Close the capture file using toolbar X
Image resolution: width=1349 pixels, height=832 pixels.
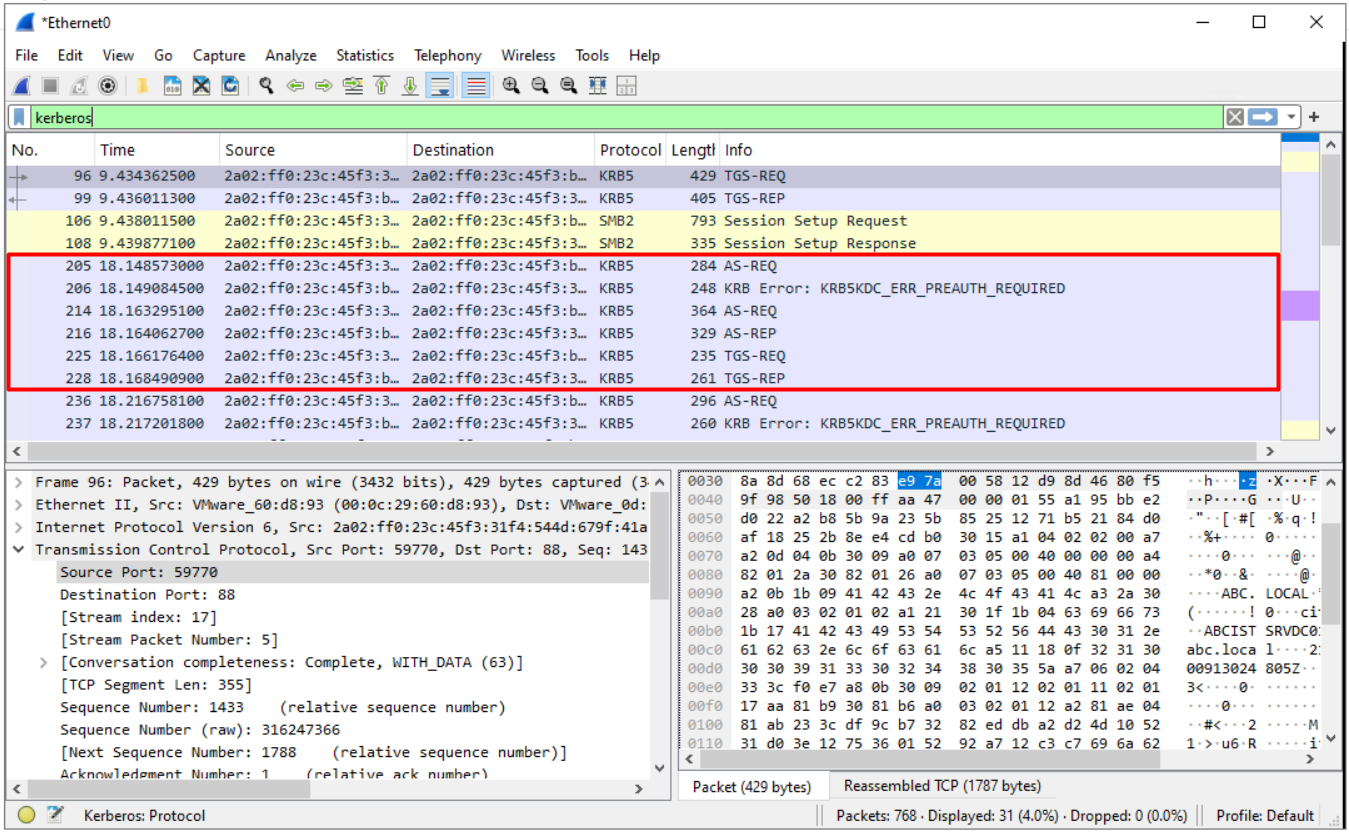[x=201, y=86]
